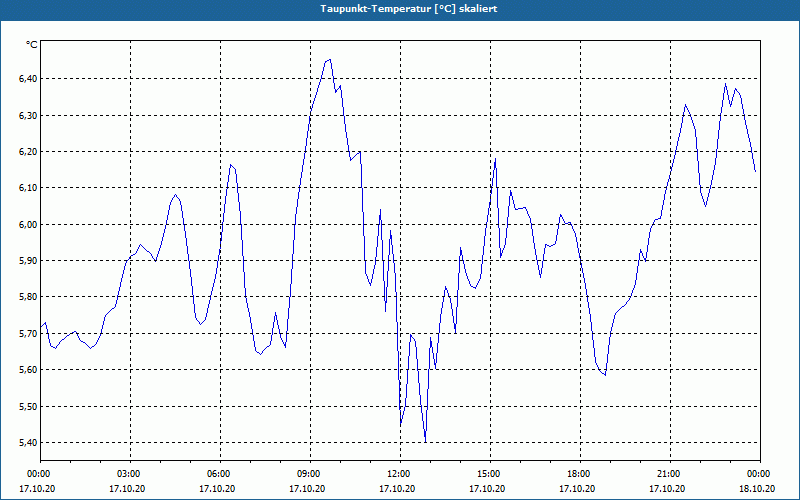Click the "00:00" time label above 18.10.20
The image size is (800, 500).
click(x=758, y=474)
